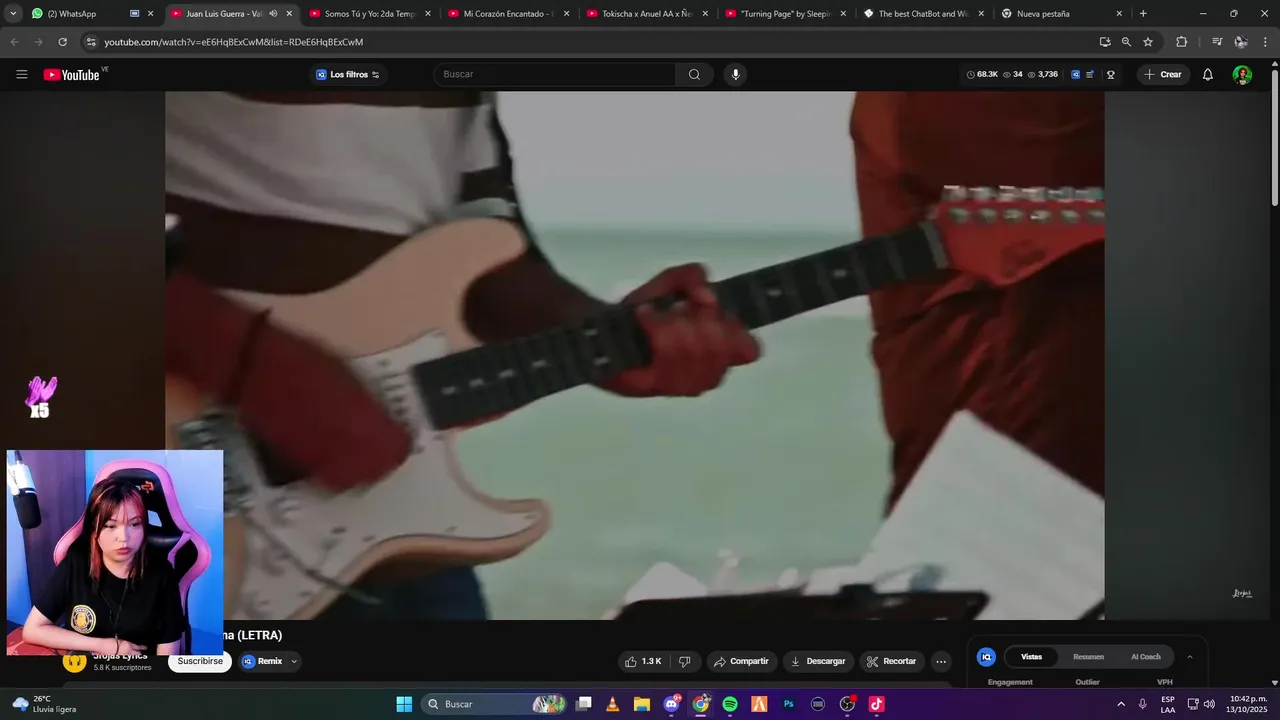Click the 3,736 views stat in header bar

[1043, 75]
